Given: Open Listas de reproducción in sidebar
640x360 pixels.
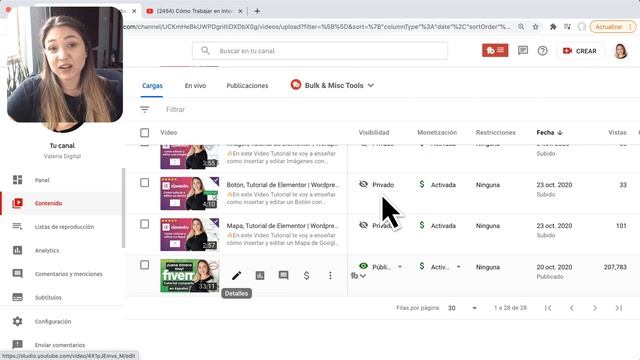Looking at the screenshot, I should pos(61,227).
